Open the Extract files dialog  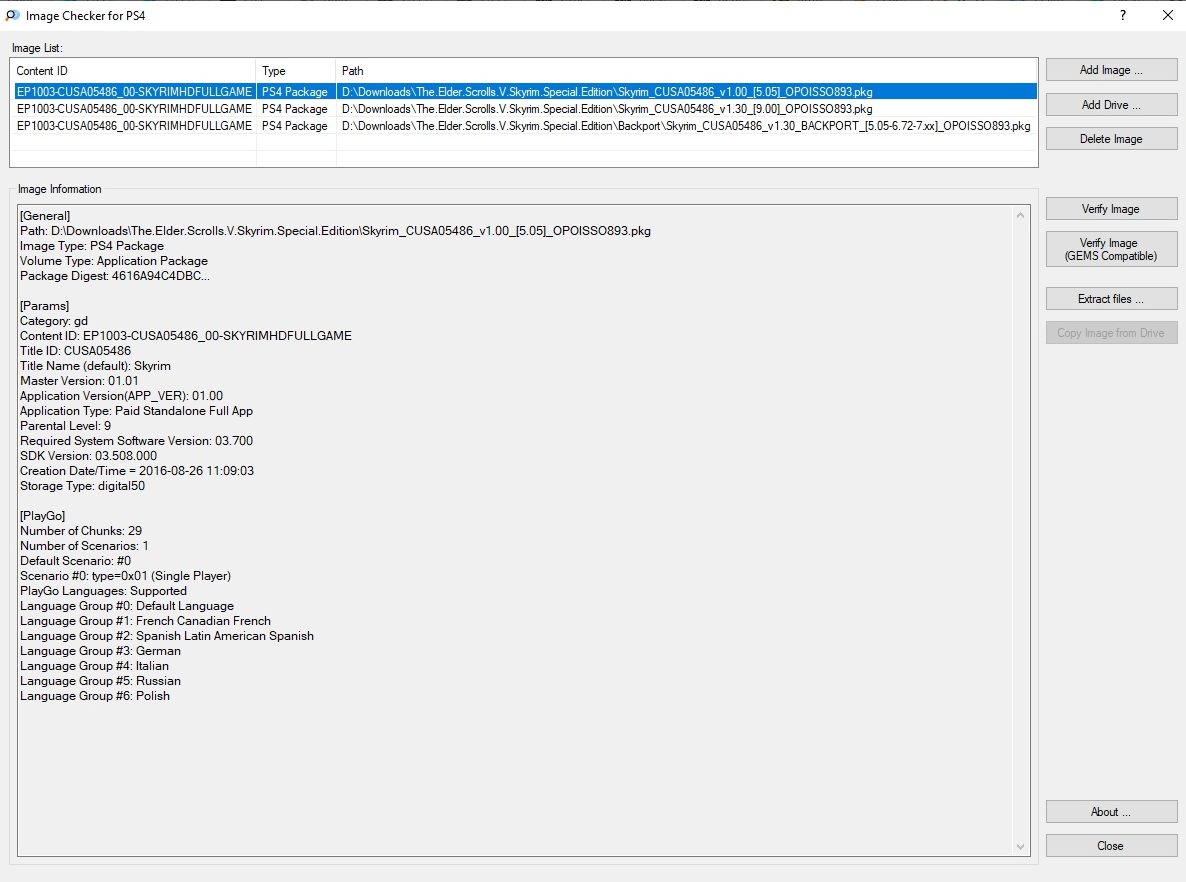(x=1111, y=299)
